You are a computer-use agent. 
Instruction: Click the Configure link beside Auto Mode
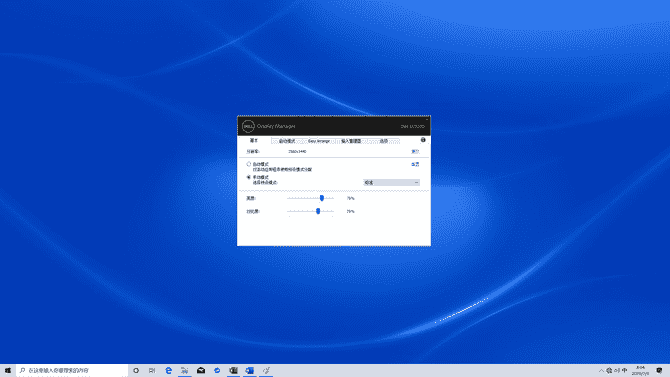pyautogui.click(x=415, y=164)
